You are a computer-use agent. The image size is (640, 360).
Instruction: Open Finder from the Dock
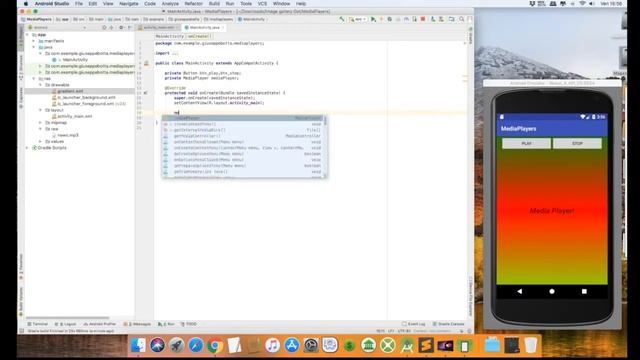click(x=138, y=345)
